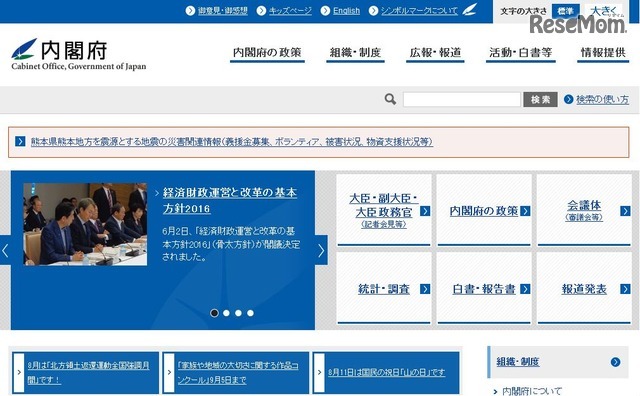Image resolution: width=640 pixels, height=396 pixels.
Task: Click the magnifying glass search icon
Action: [x=390, y=99]
